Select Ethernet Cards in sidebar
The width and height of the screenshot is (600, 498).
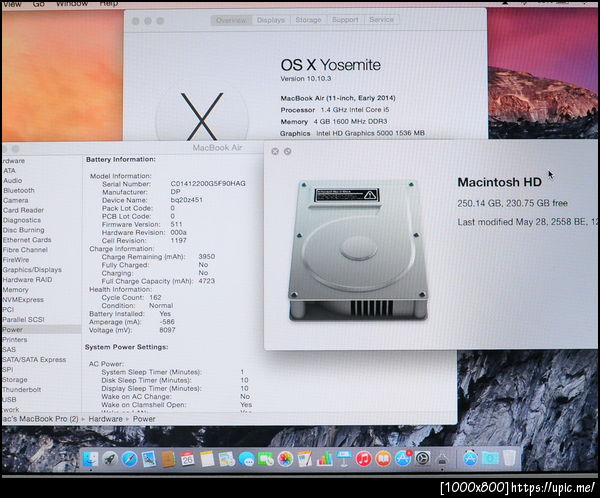[x=27, y=240]
